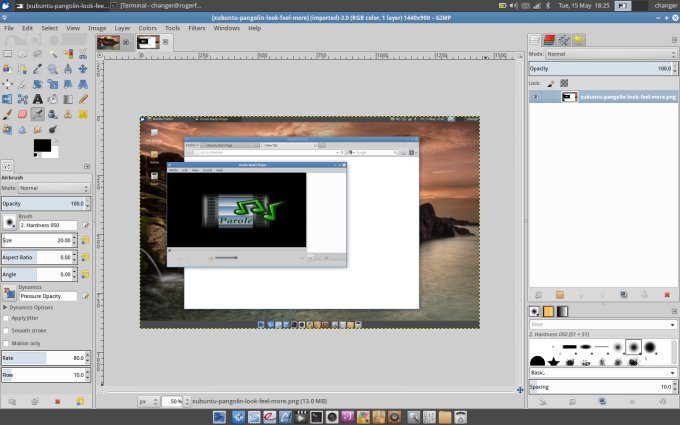This screenshot has width=680, height=425.
Task: Create a new layer group folder icon
Action: point(560,294)
